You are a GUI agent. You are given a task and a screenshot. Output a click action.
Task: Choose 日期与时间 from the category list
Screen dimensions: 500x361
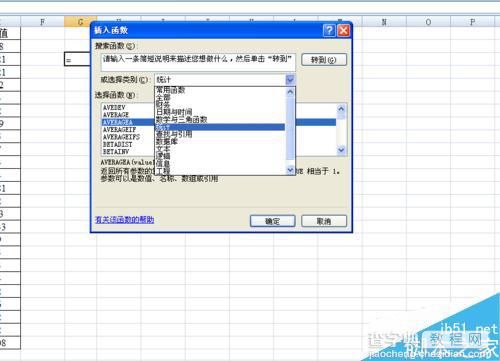pyautogui.click(x=220, y=112)
